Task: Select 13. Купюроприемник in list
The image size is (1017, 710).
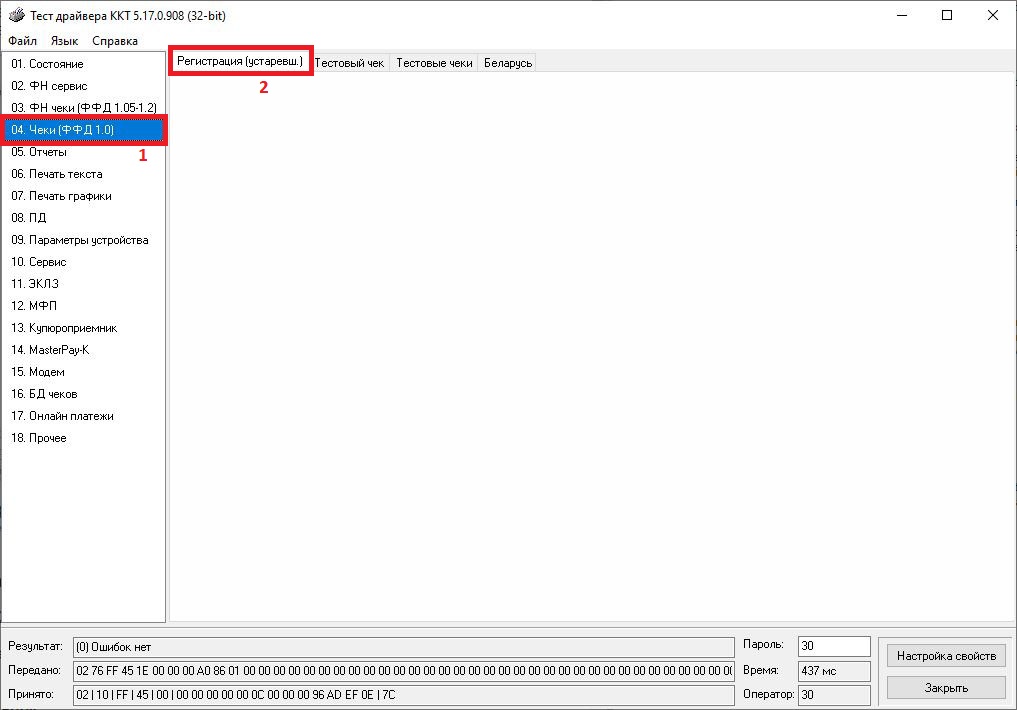Action: click(x=64, y=328)
